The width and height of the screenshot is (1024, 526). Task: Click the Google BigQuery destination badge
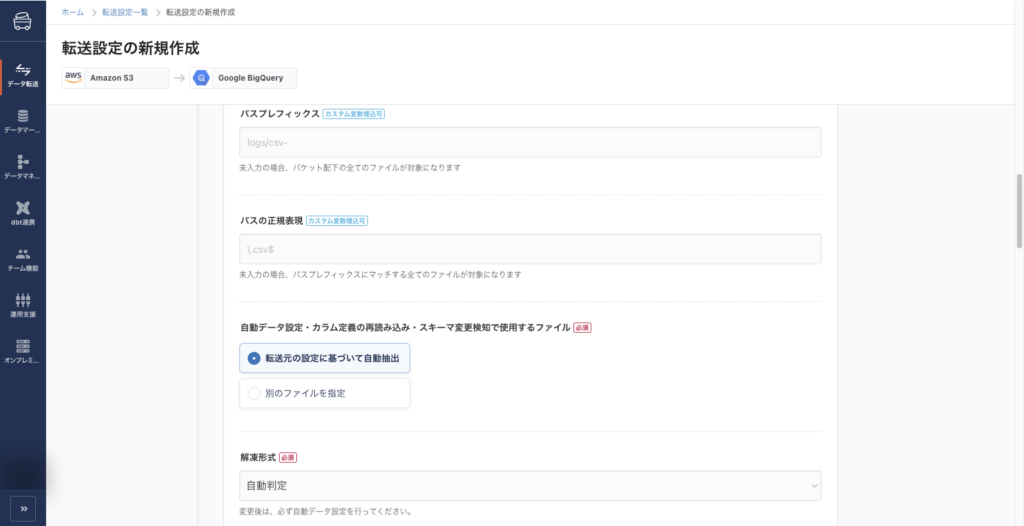tap(243, 77)
